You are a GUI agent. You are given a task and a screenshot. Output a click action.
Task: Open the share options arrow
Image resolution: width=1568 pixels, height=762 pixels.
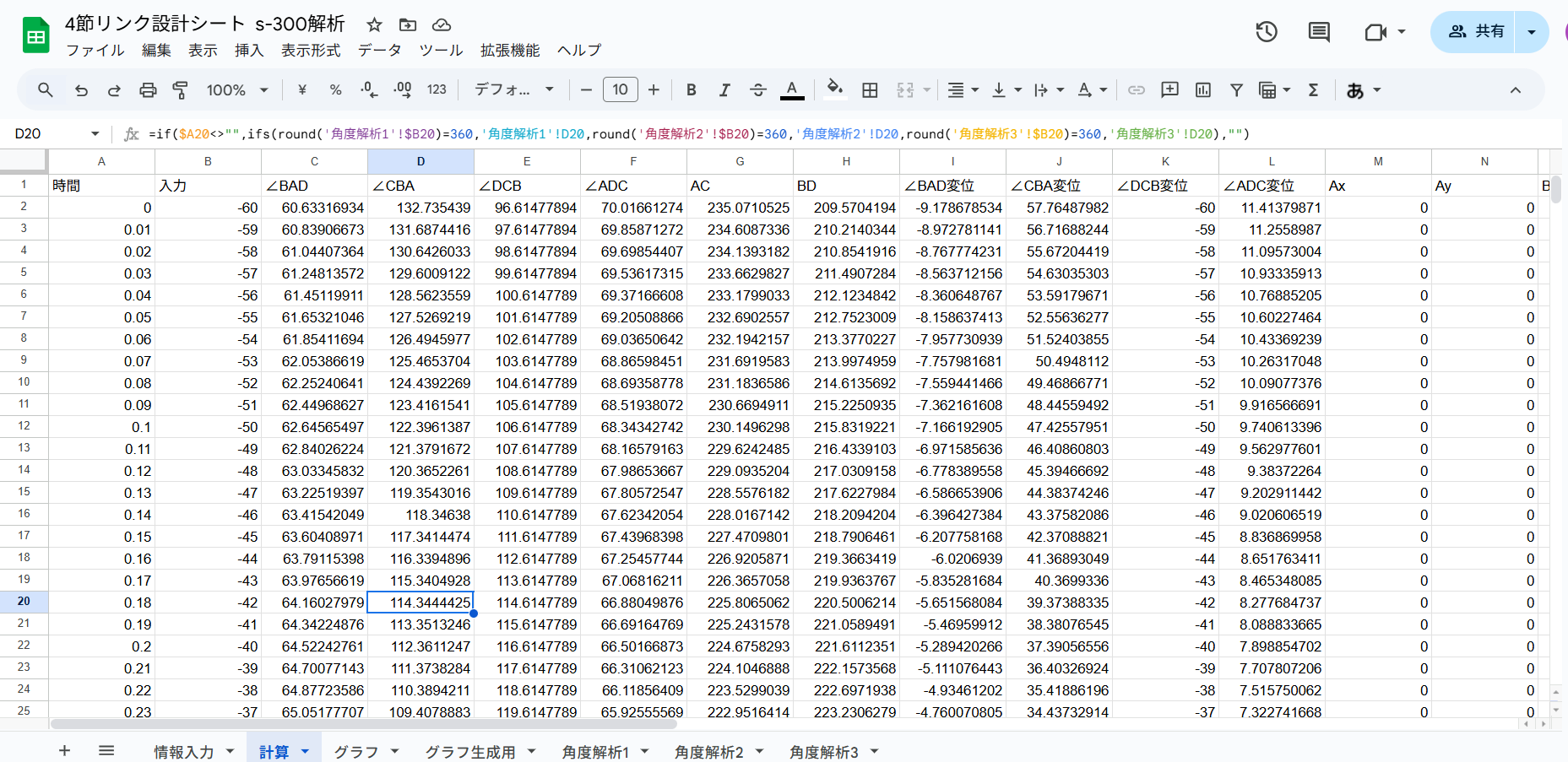1532,32
